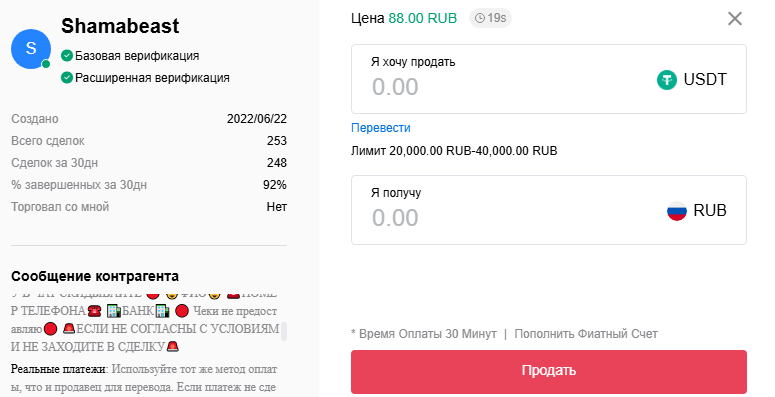The height and width of the screenshot is (397, 775).
Task: Click the 92% completion rate value
Action: coord(275,185)
